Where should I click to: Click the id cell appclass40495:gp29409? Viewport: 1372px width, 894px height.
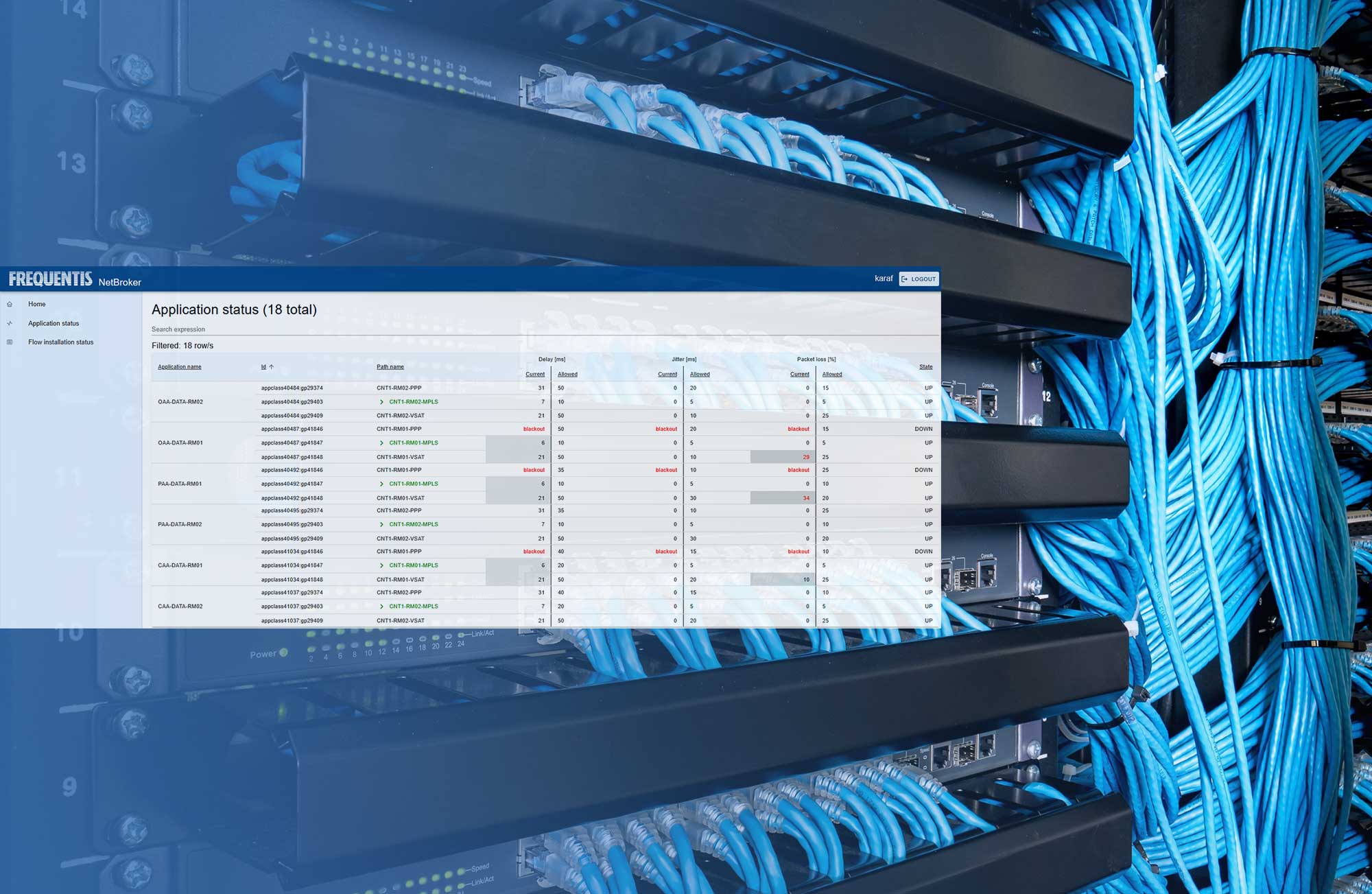pos(292,539)
